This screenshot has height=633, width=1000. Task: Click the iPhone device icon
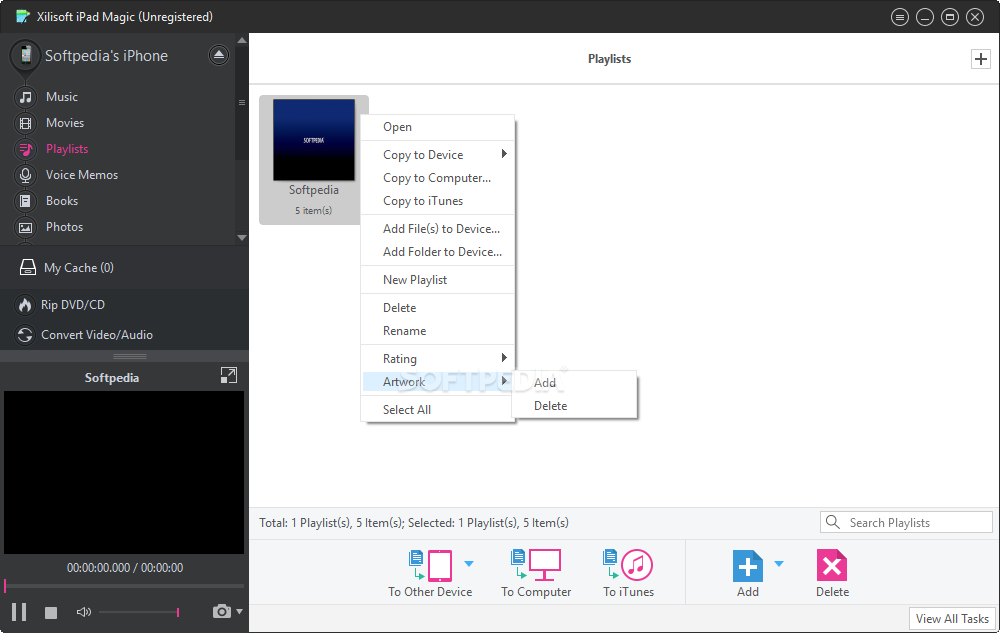click(26, 55)
